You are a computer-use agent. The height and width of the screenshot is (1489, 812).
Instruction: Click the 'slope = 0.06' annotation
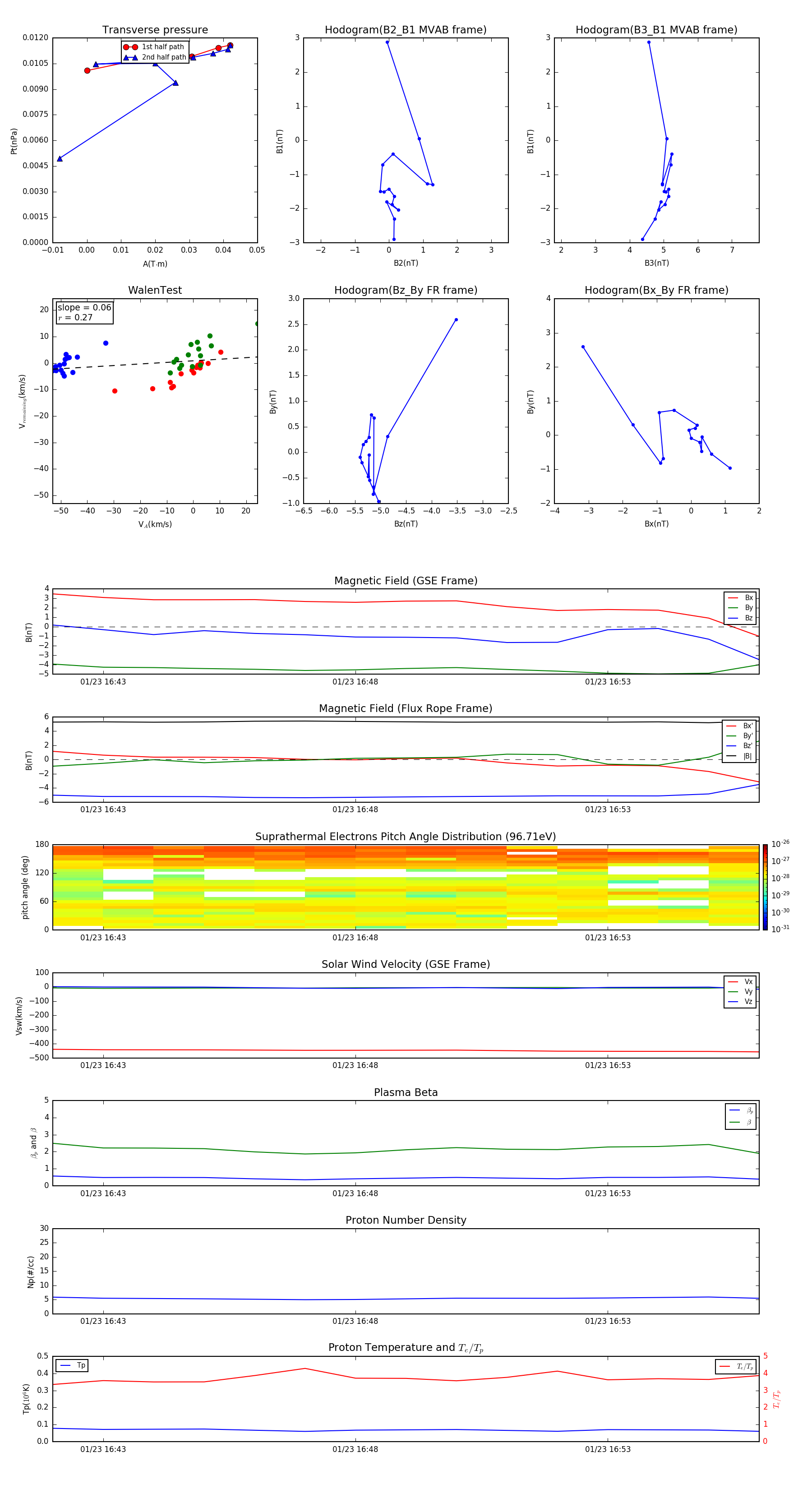point(84,308)
